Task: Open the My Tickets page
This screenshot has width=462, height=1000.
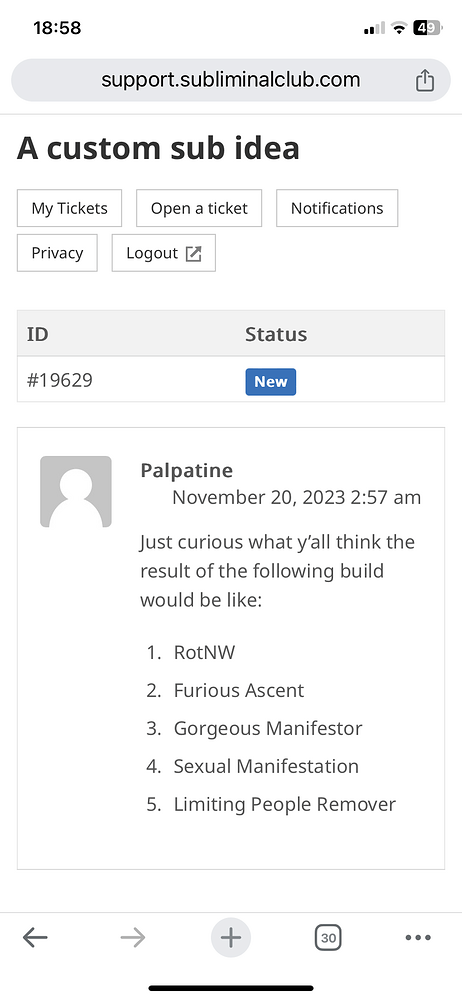Action: pos(70,208)
